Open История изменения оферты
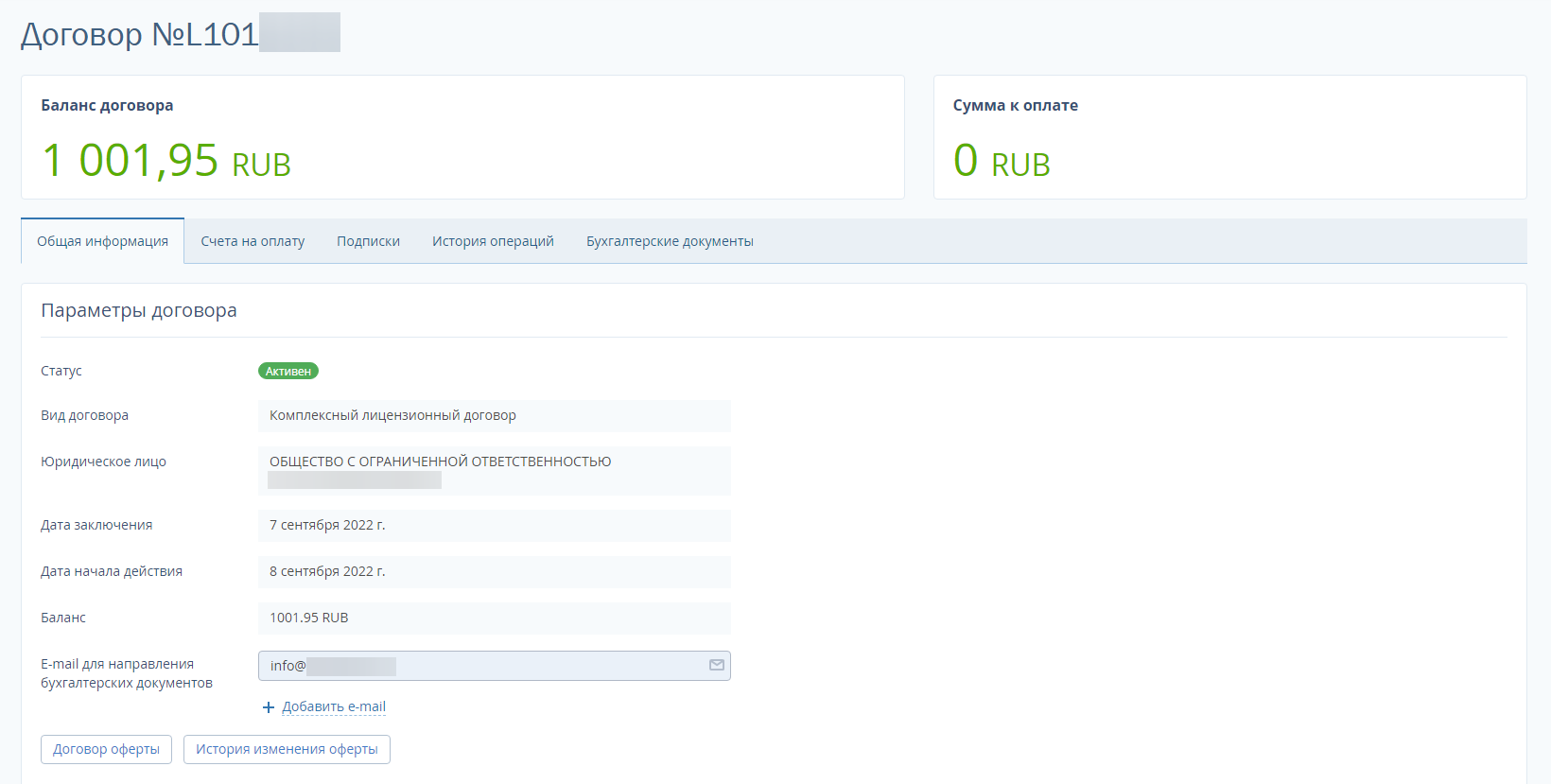Screen dimensions: 1551x784 [x=287, y=749]
